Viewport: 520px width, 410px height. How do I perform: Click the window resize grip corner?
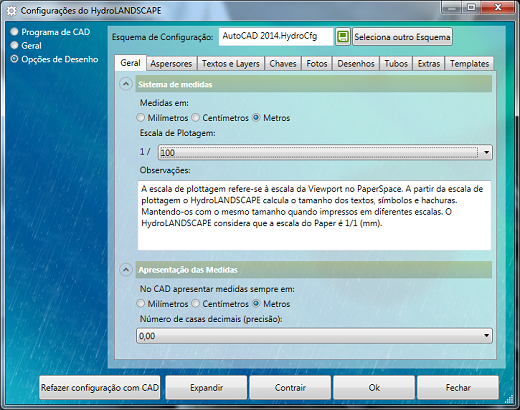[x=509, y=399]
